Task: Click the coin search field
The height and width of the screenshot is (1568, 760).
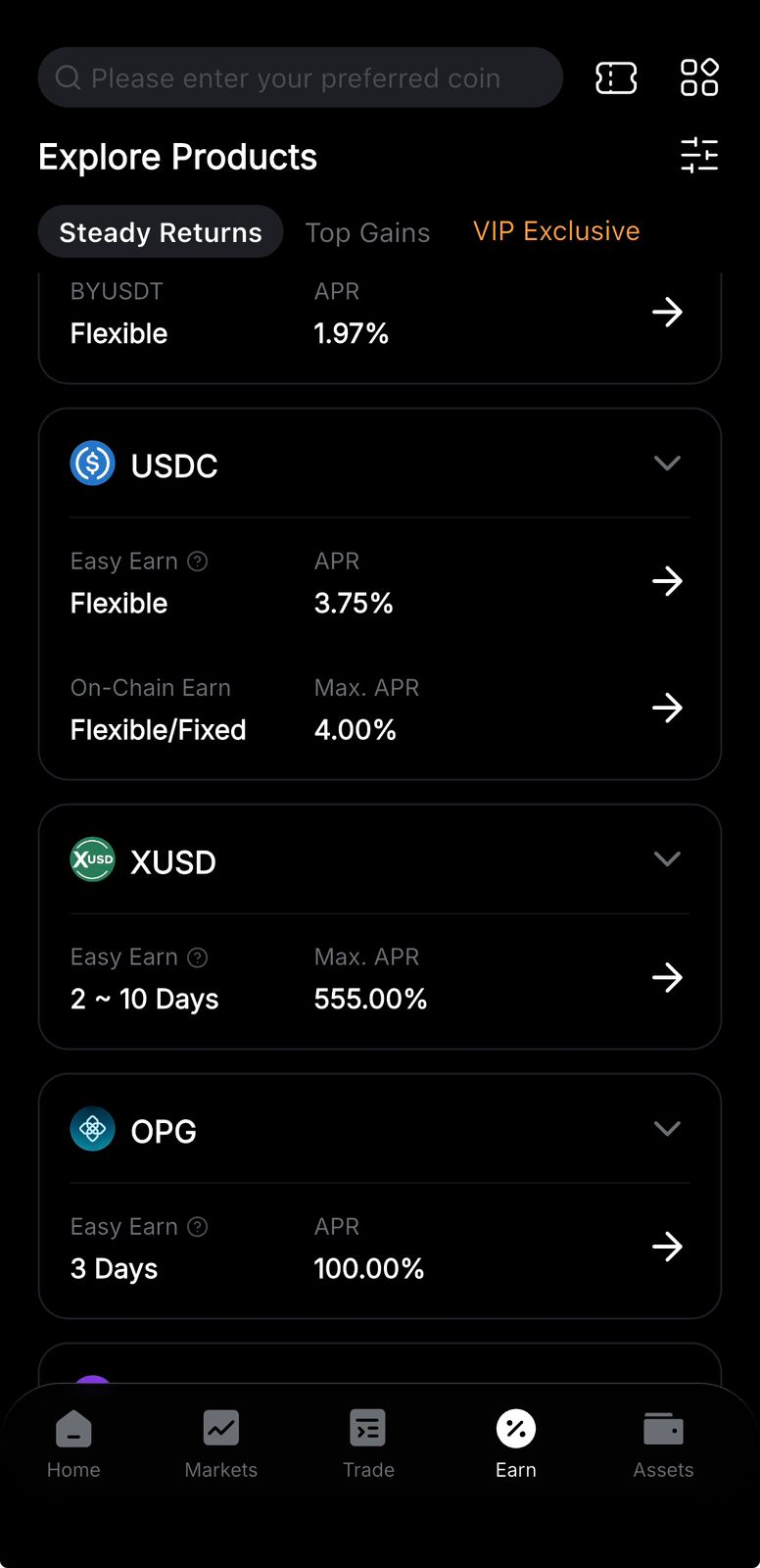Action: (301, 77)
